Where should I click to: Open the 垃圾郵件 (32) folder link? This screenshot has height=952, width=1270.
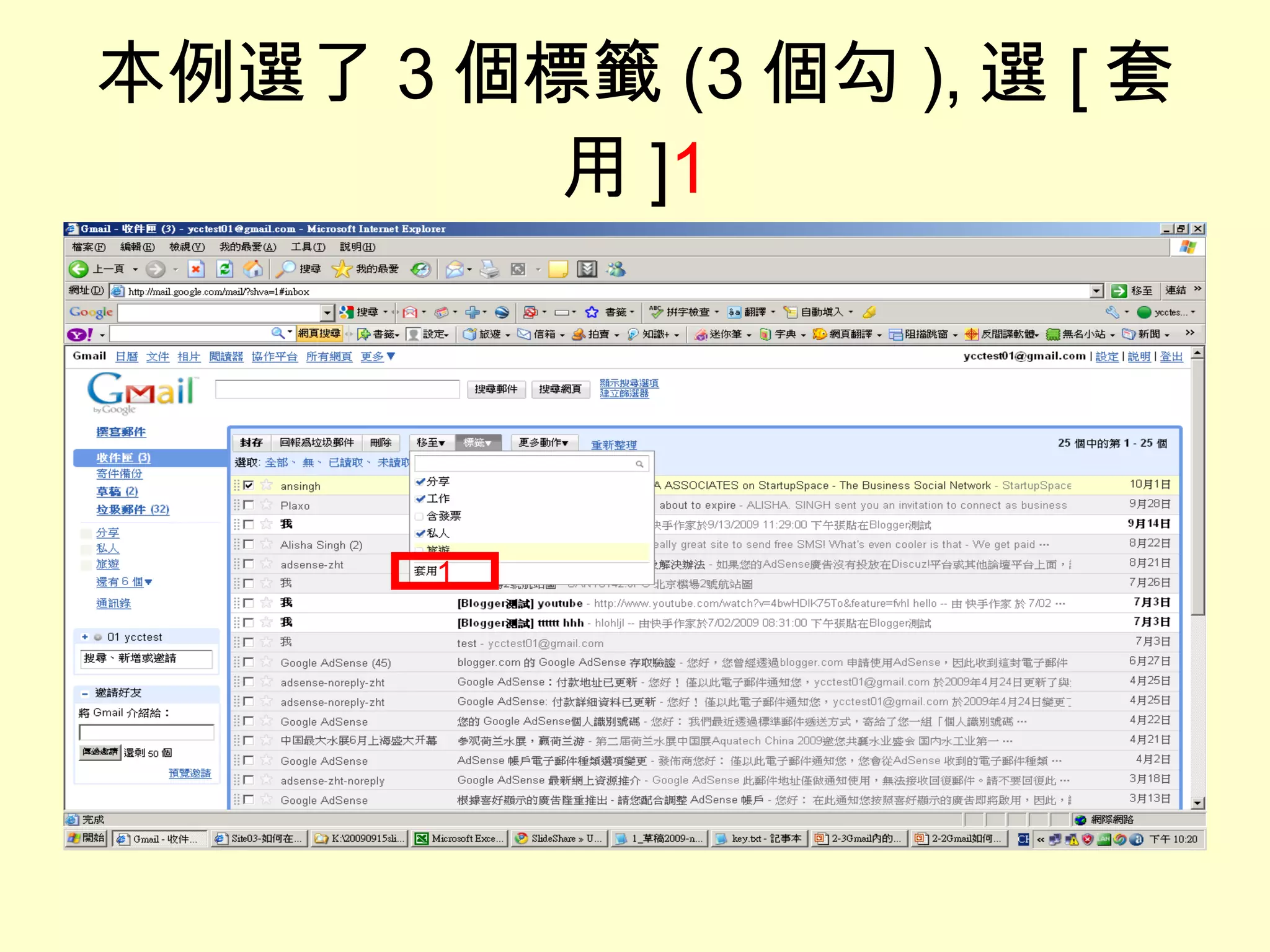[x=133, y=509]
